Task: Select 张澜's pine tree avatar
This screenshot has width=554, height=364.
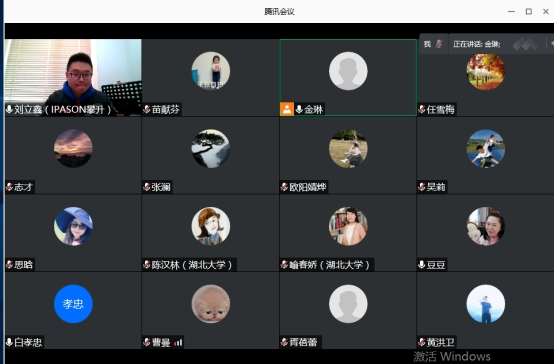Action: click(211, 148)
